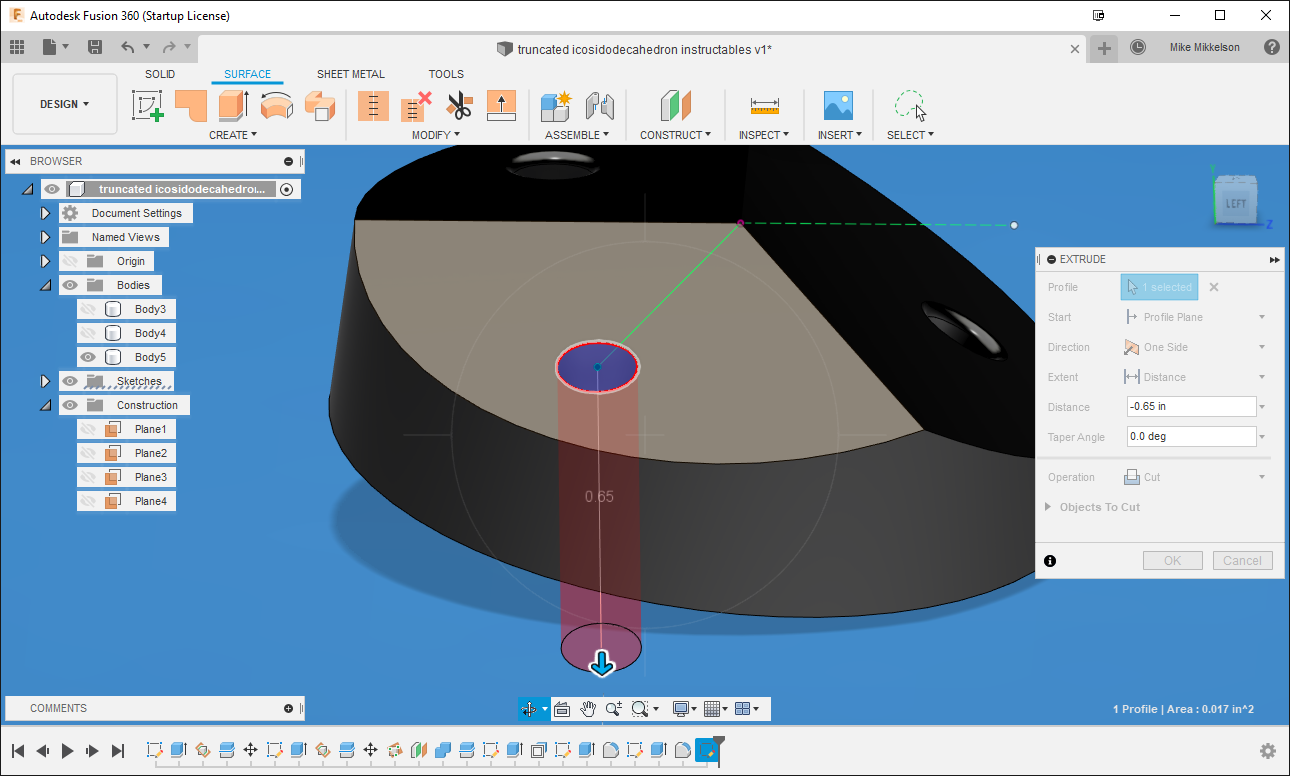The height and width of the screenshot is (776, 1290).
Task: Cancel the Extrude operation
Action: [x=1242, y=560]
